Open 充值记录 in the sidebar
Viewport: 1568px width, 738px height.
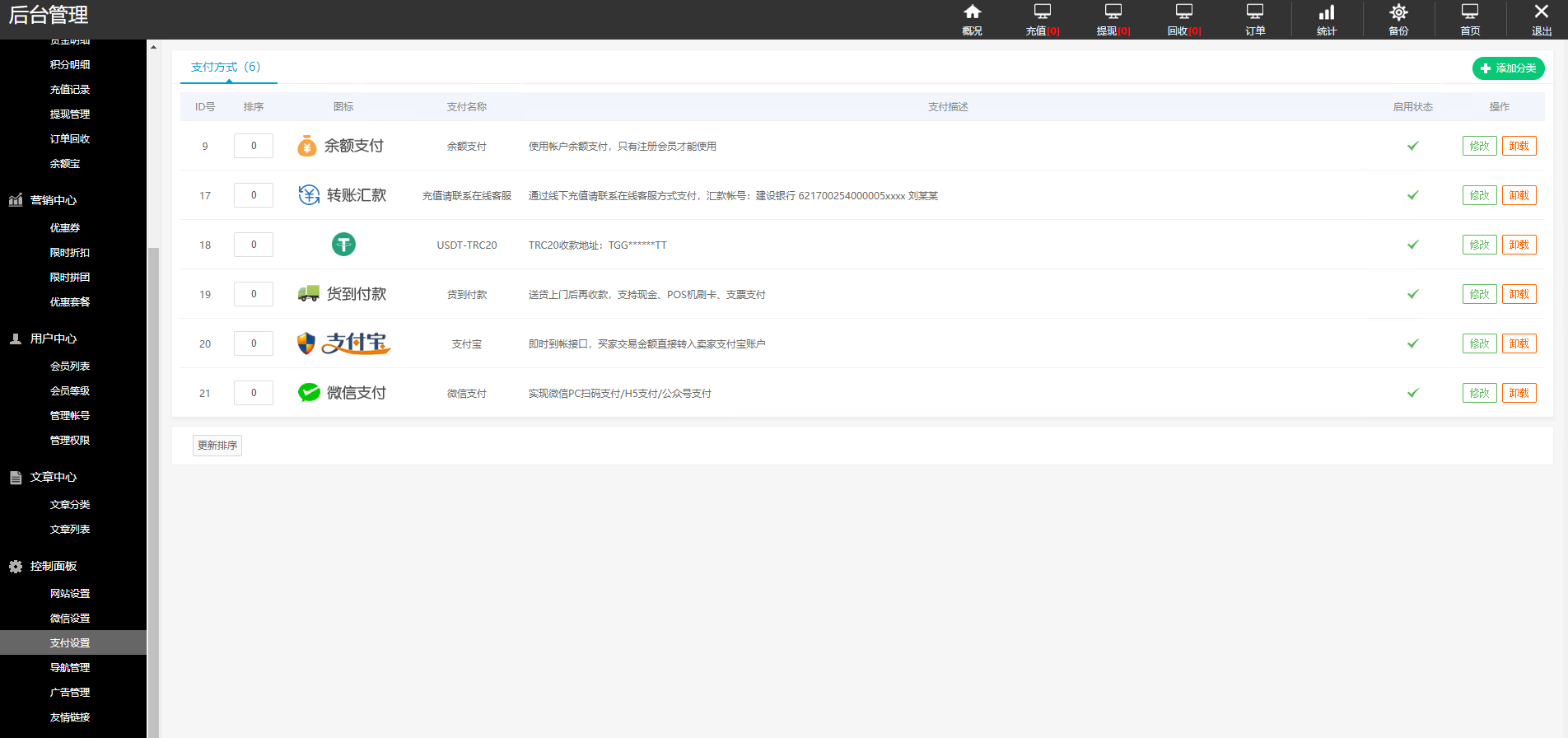(x=70, y=89)
